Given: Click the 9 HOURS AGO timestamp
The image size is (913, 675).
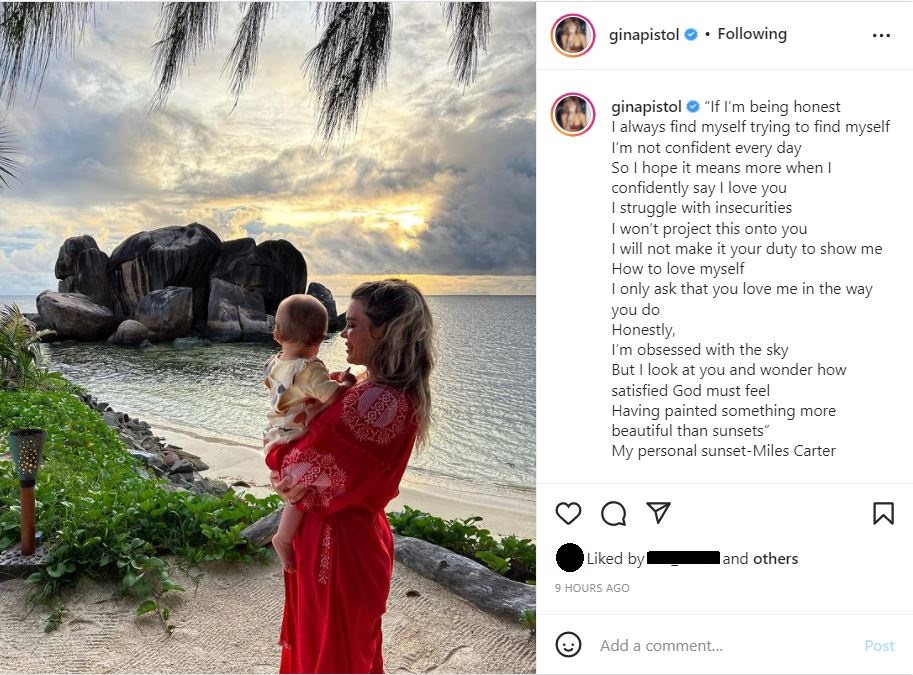Looking at the screenshot, I should pos(592,588).
